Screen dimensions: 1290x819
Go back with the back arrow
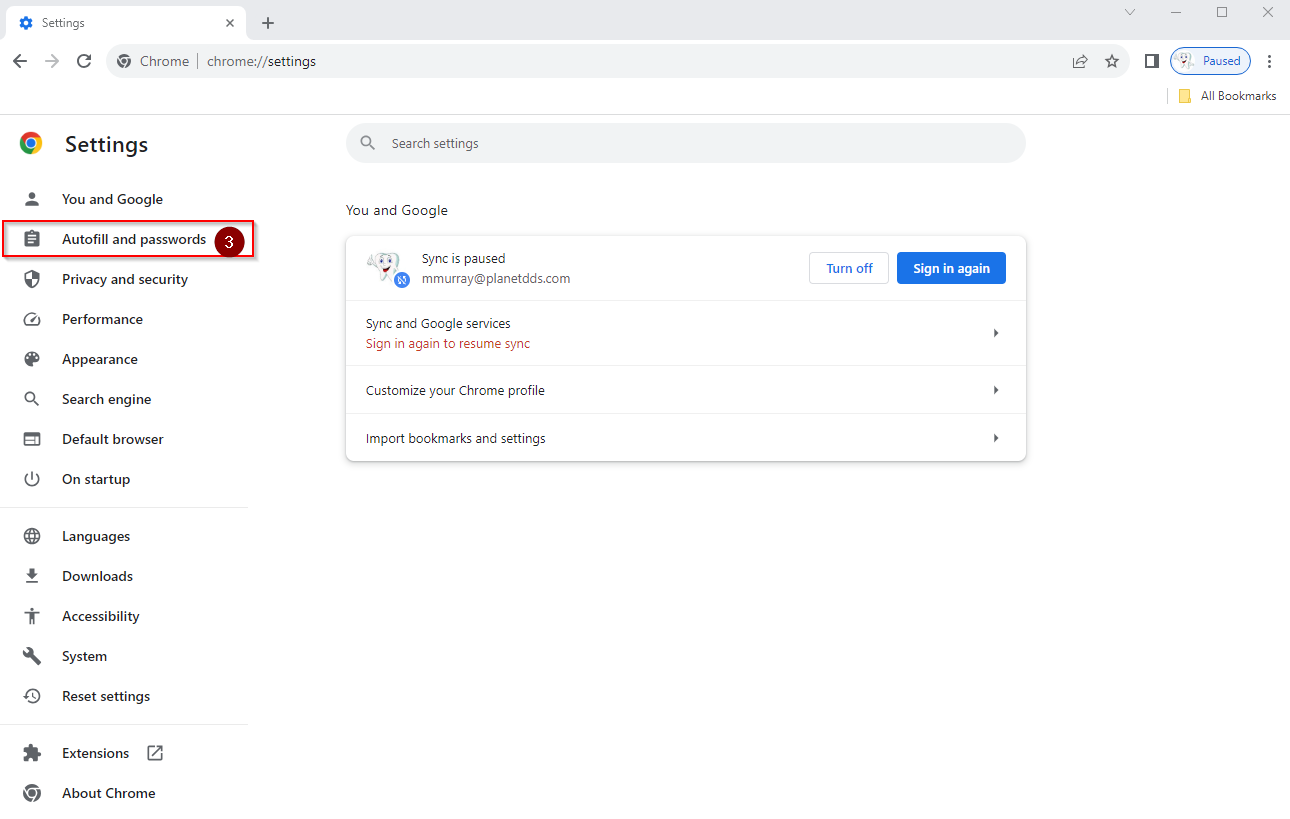pos(20,61)
